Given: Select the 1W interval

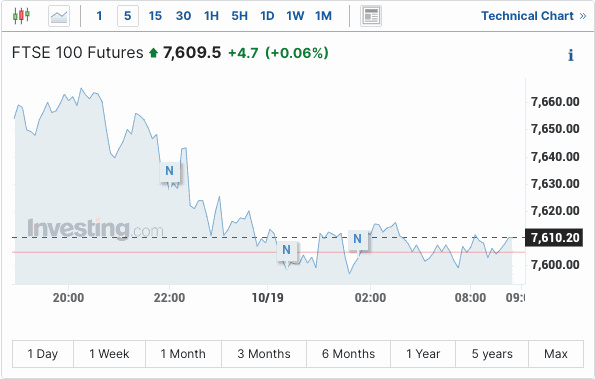Looking at the screenshot, I should coord(295,16).
